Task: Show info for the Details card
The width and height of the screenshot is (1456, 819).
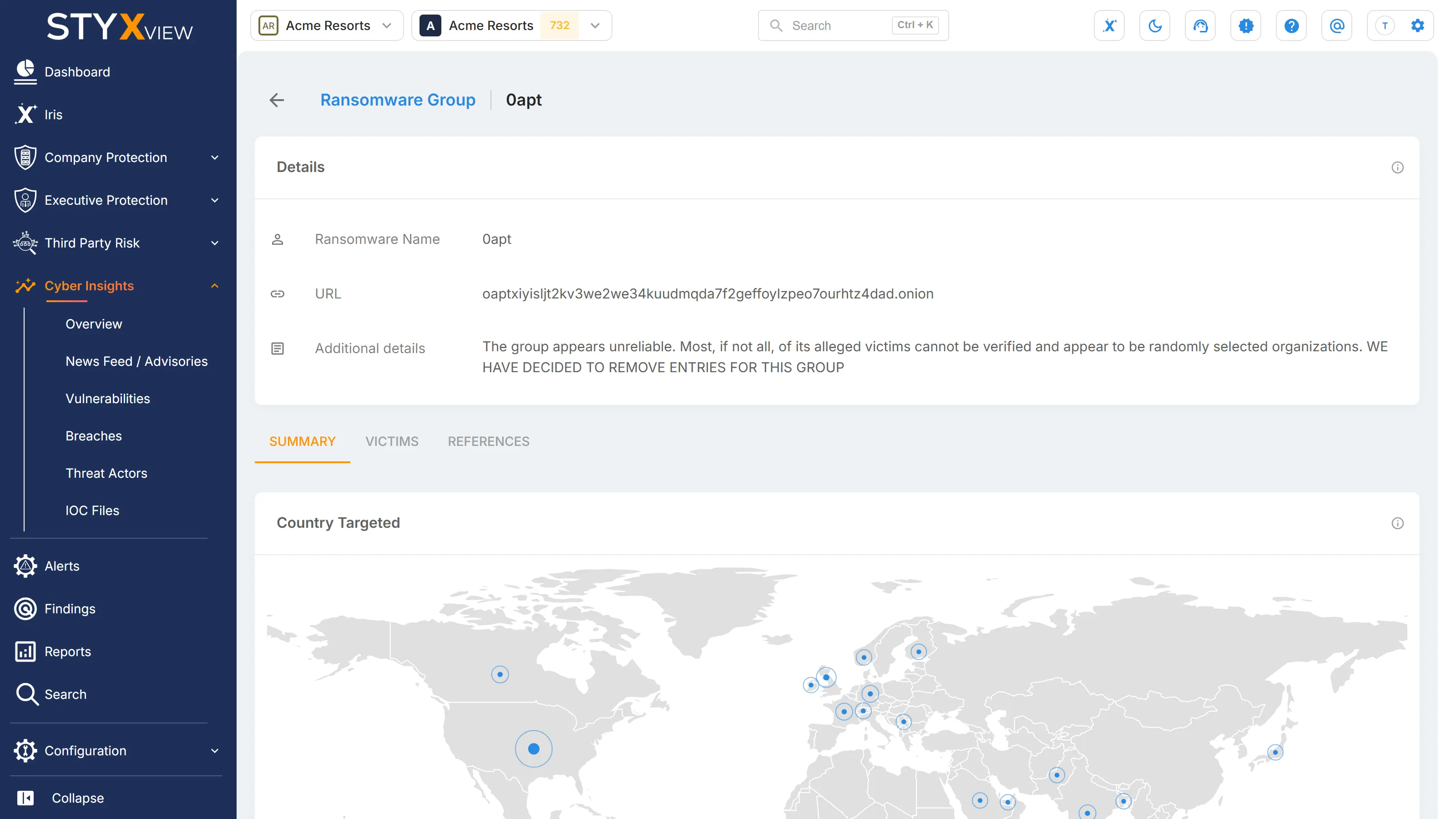Action: pos(1397,167)
